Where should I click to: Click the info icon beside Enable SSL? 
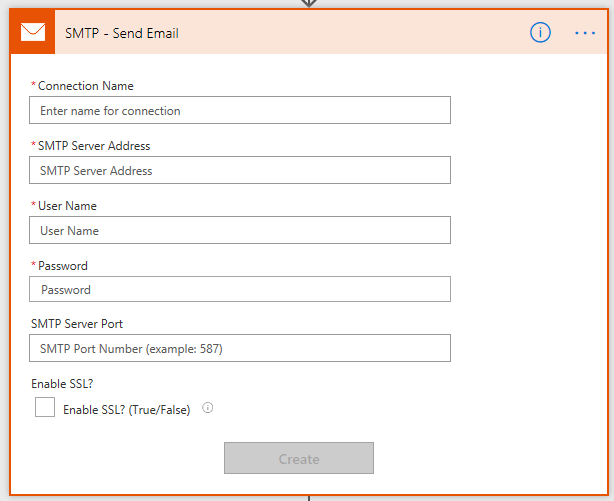click(x=208, y=408)
